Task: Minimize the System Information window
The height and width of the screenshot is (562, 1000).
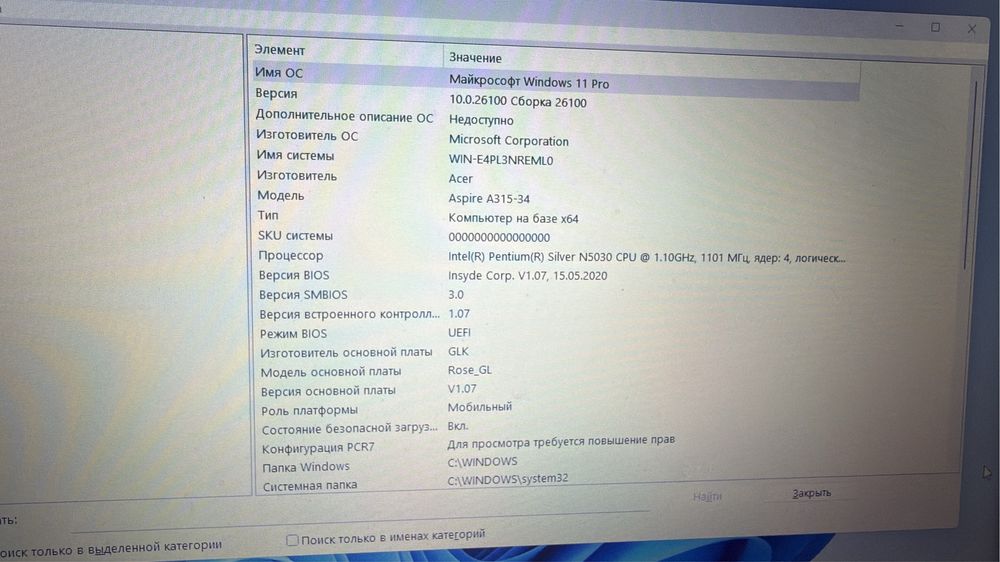Action: [899, 26]
